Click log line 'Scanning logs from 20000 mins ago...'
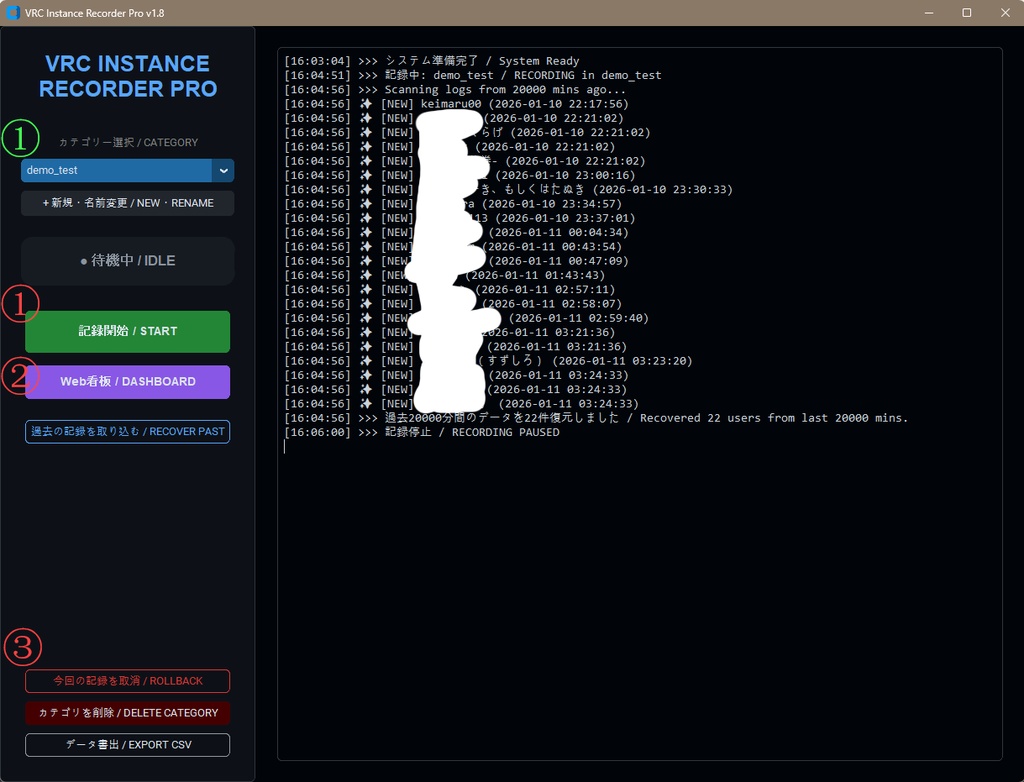This screenshot has width=1024, height=782. click(x=455, y=90)
